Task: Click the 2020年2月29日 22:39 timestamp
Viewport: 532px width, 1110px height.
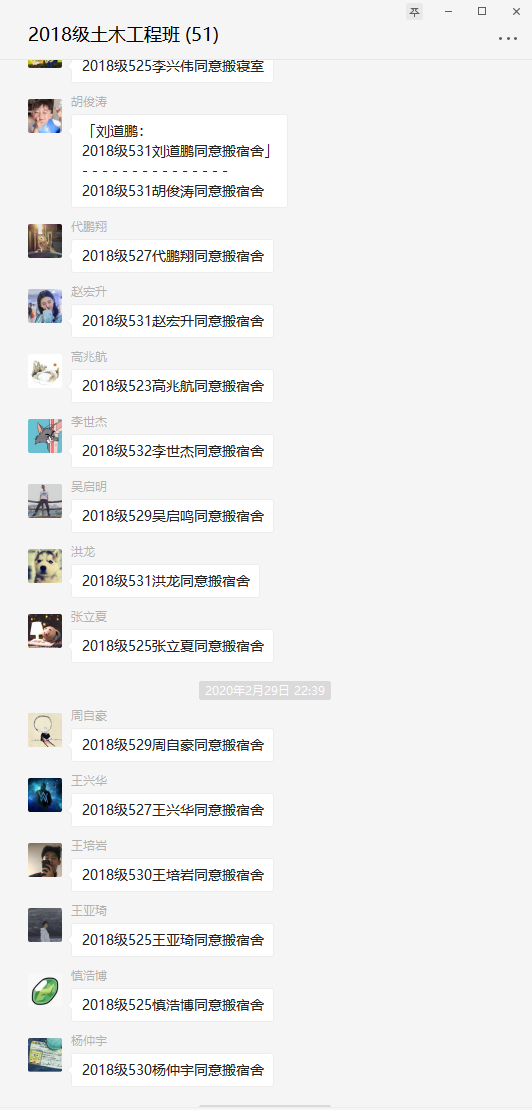Action: pos(265,690)
